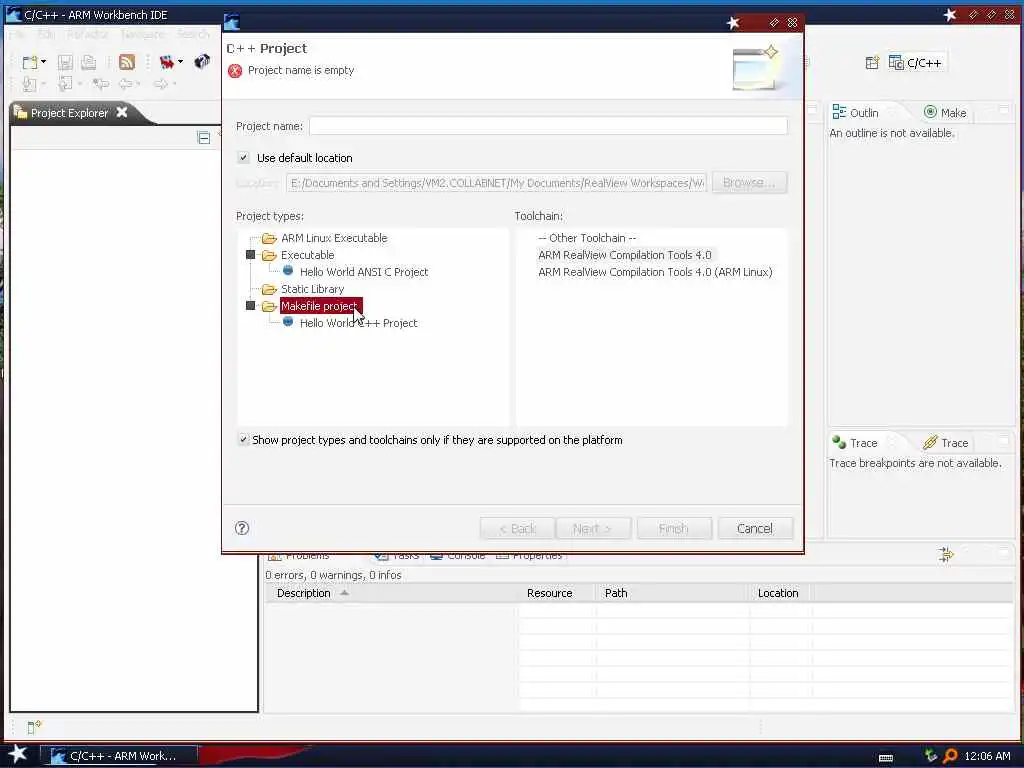Click the dialog Help question mark icon
This screenshot has width=1024, height=768.
click(242, 528)
